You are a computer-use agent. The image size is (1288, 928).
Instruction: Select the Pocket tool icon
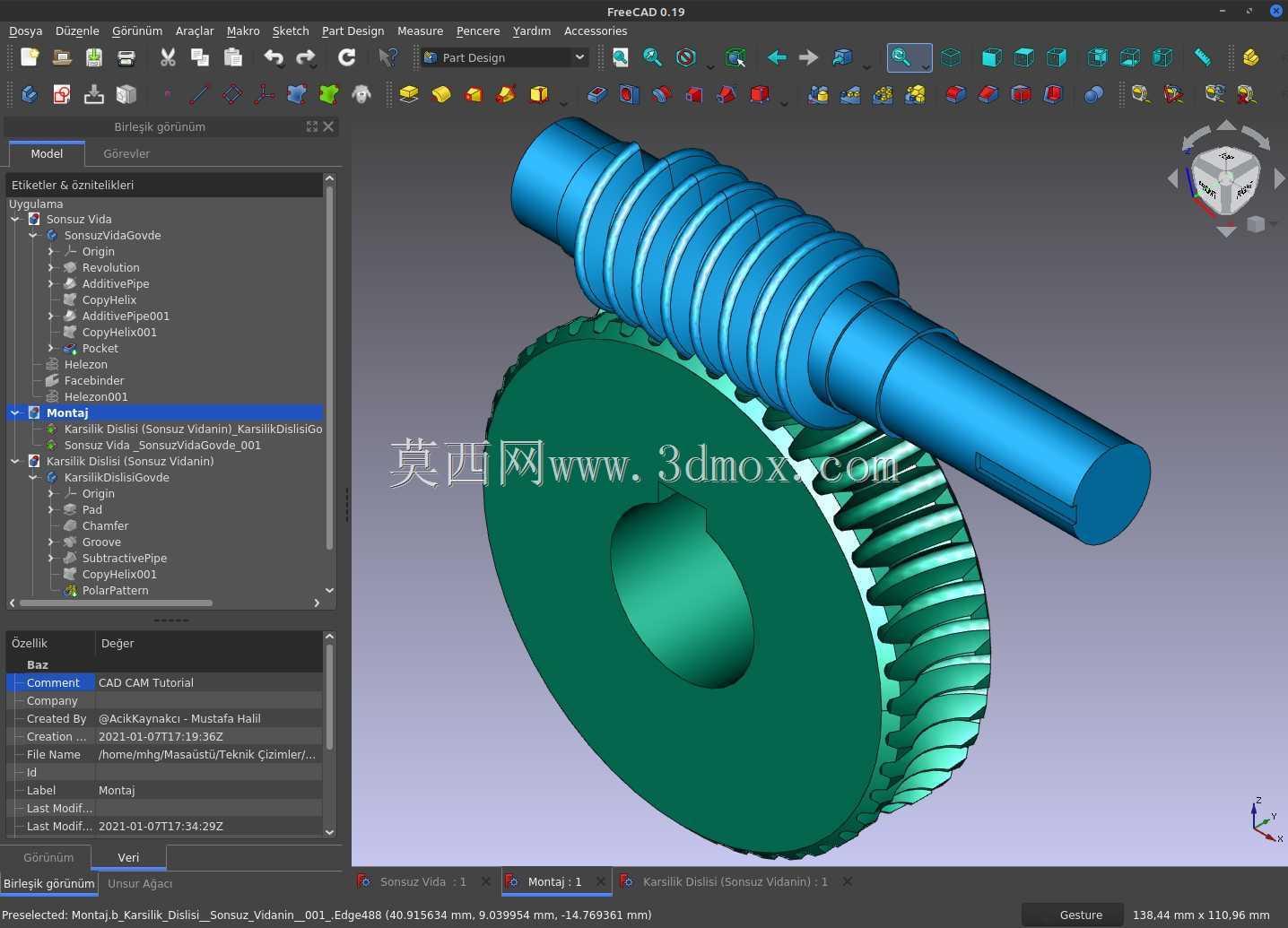[596, 94]
